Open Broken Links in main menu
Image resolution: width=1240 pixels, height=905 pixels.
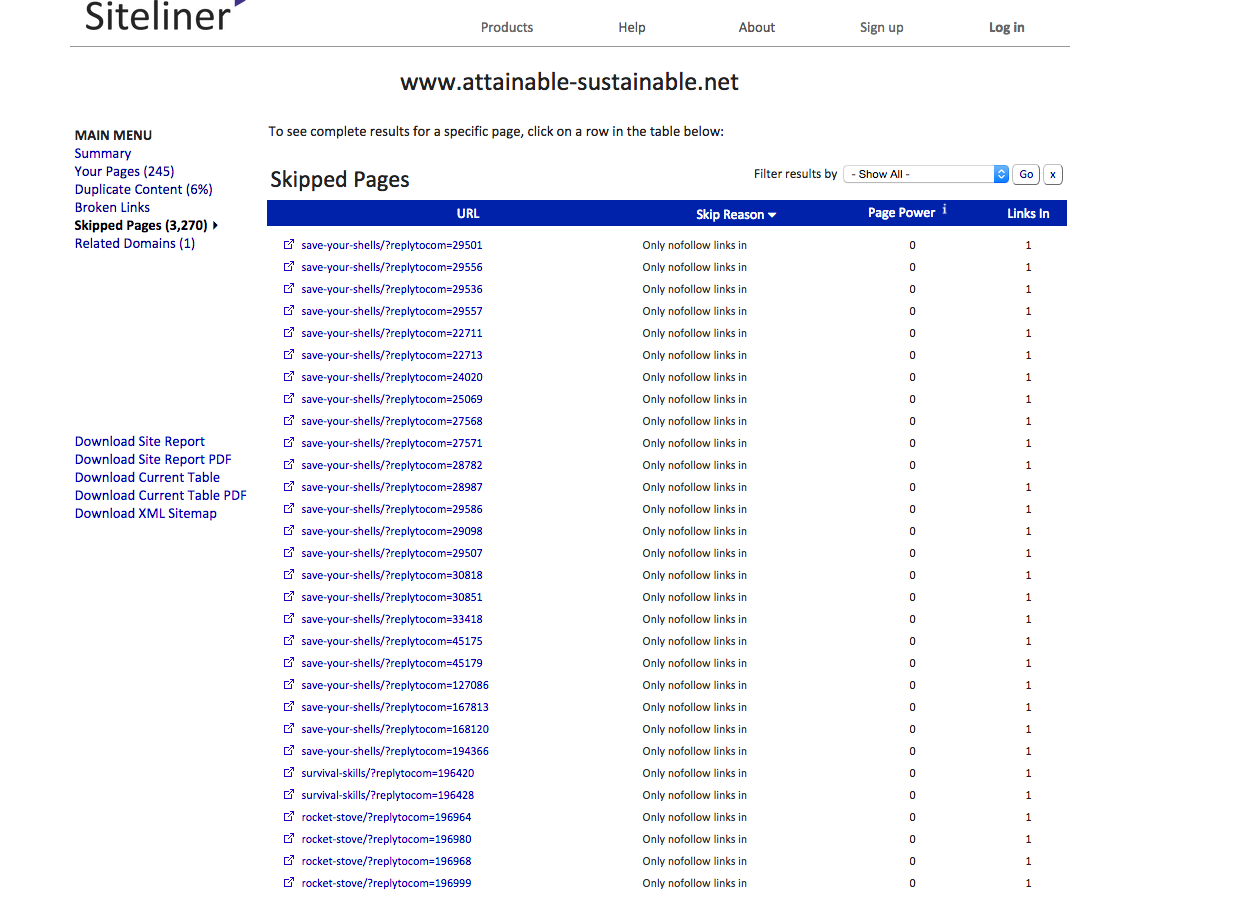click(112, 207)
